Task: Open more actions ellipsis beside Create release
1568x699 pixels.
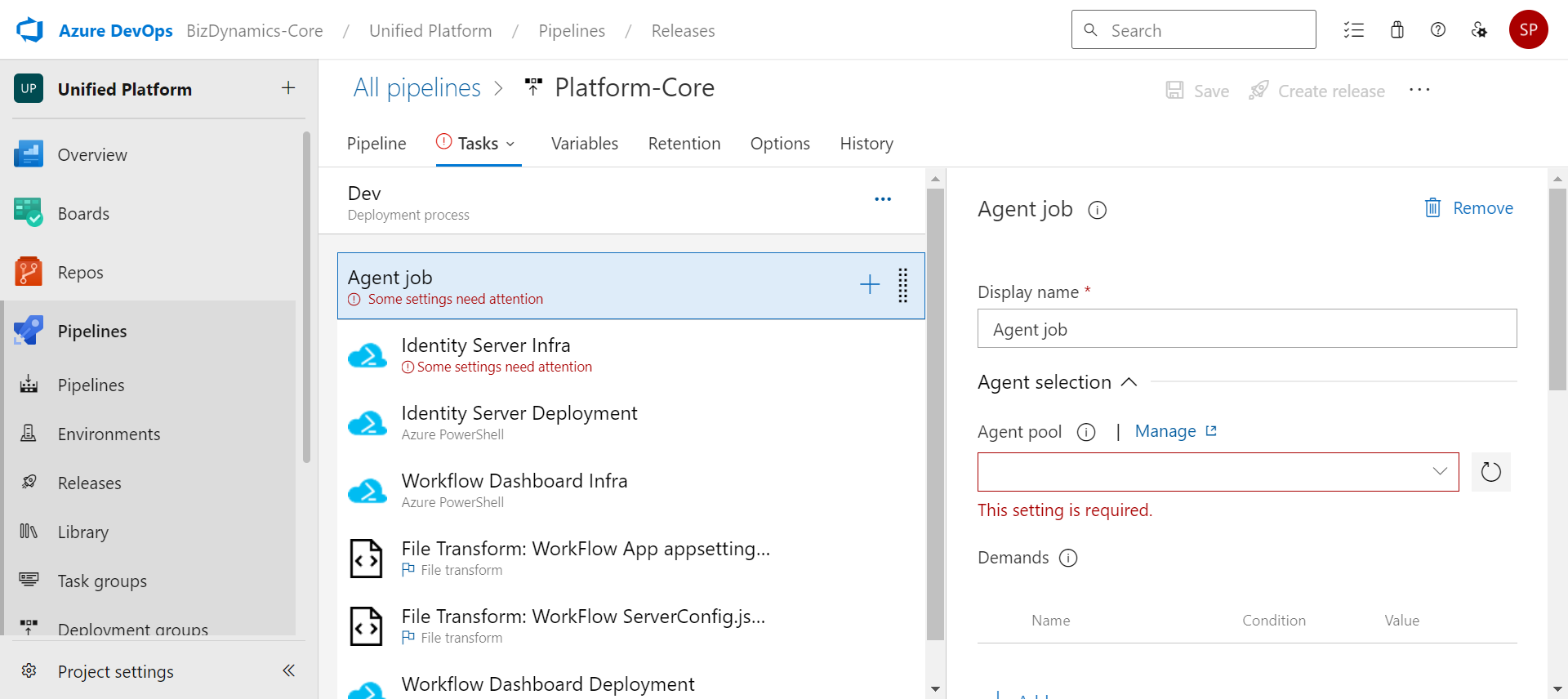Action: pos(1419,90)
